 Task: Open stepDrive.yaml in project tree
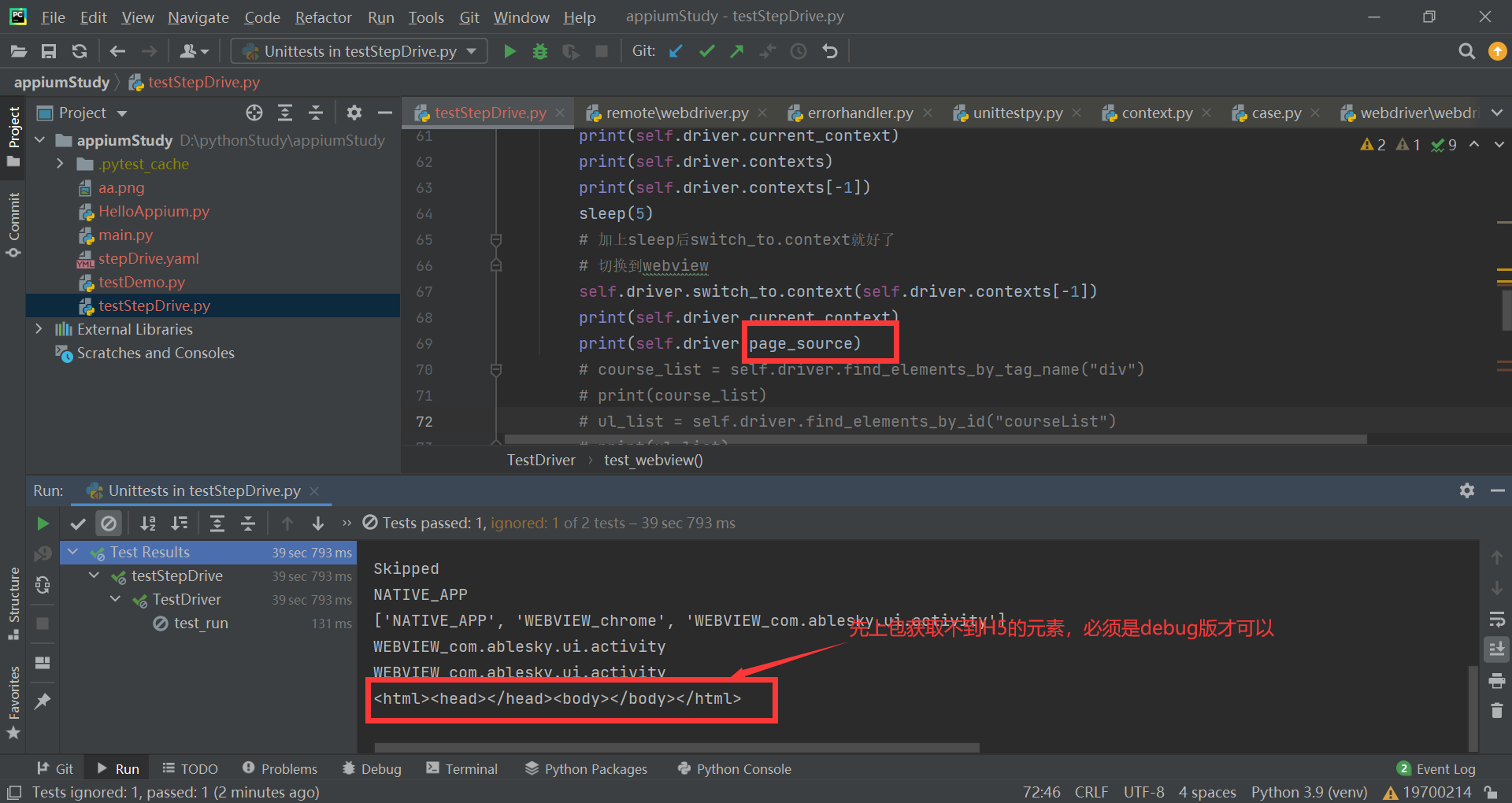coord(148,258)
